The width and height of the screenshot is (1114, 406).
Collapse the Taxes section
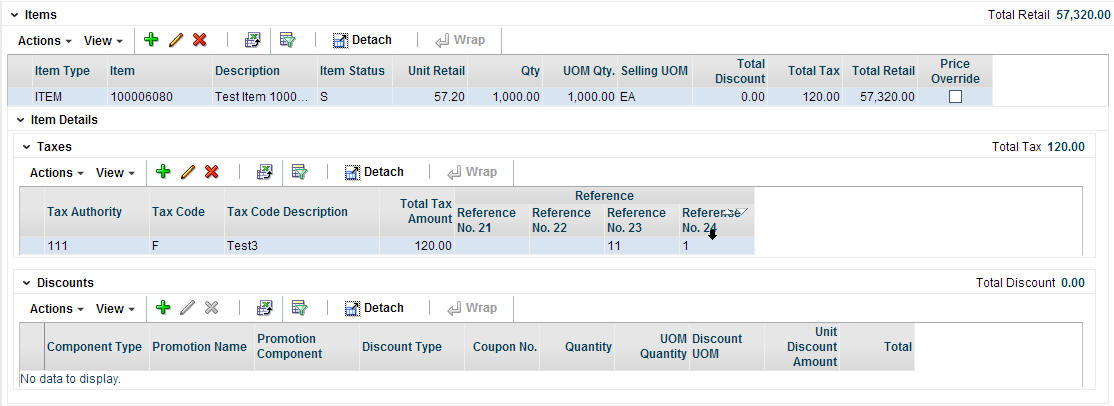[x=27, y=147]
